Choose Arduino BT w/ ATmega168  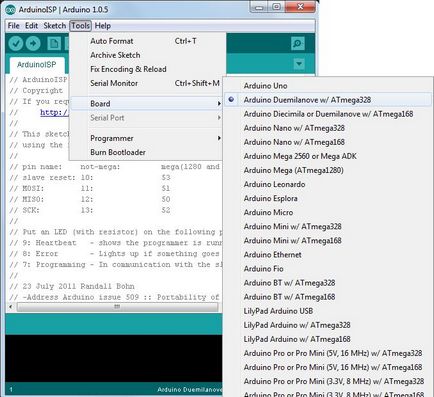click(x=328, y=297)
